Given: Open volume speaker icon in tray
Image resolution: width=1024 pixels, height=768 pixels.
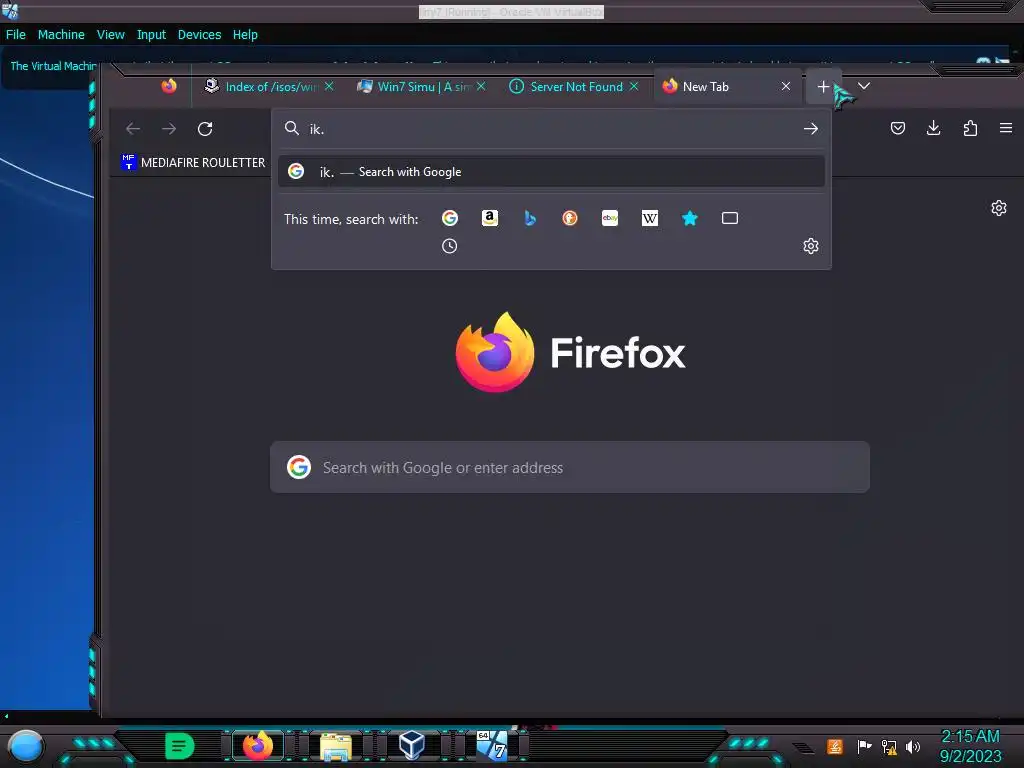Looking at the screenshot, I should pos(913,746).
